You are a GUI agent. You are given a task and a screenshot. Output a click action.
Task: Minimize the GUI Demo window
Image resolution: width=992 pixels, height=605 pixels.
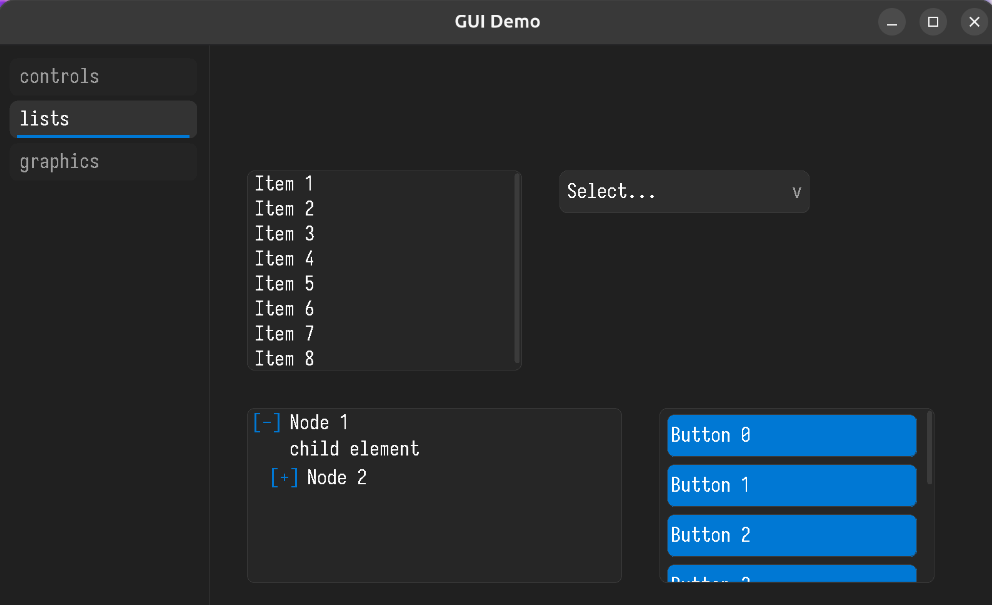(x=892, y=22)
